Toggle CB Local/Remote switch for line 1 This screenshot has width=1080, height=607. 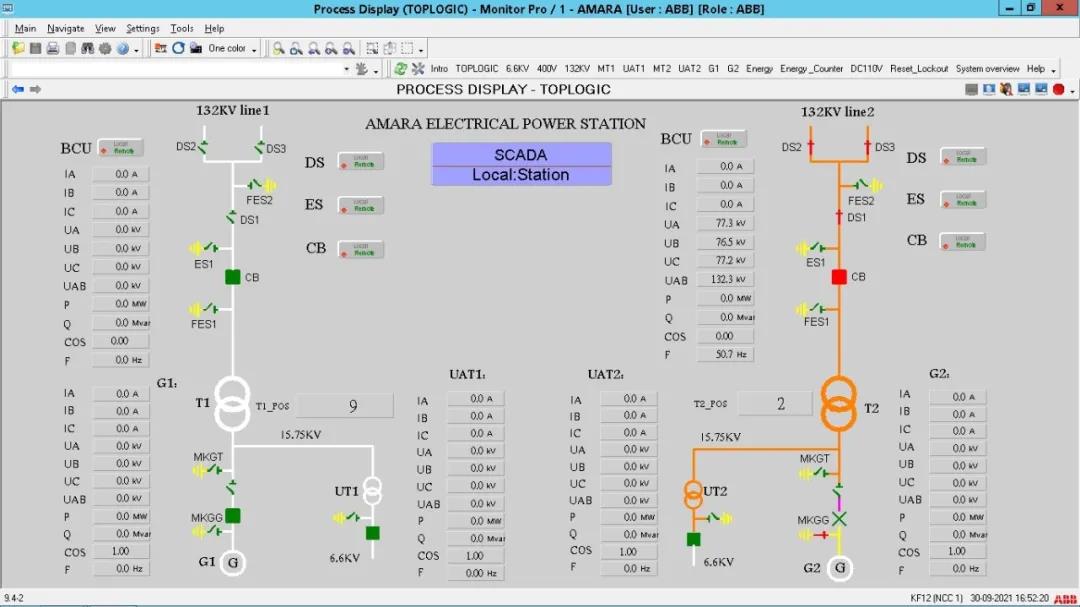pos(360,249)
